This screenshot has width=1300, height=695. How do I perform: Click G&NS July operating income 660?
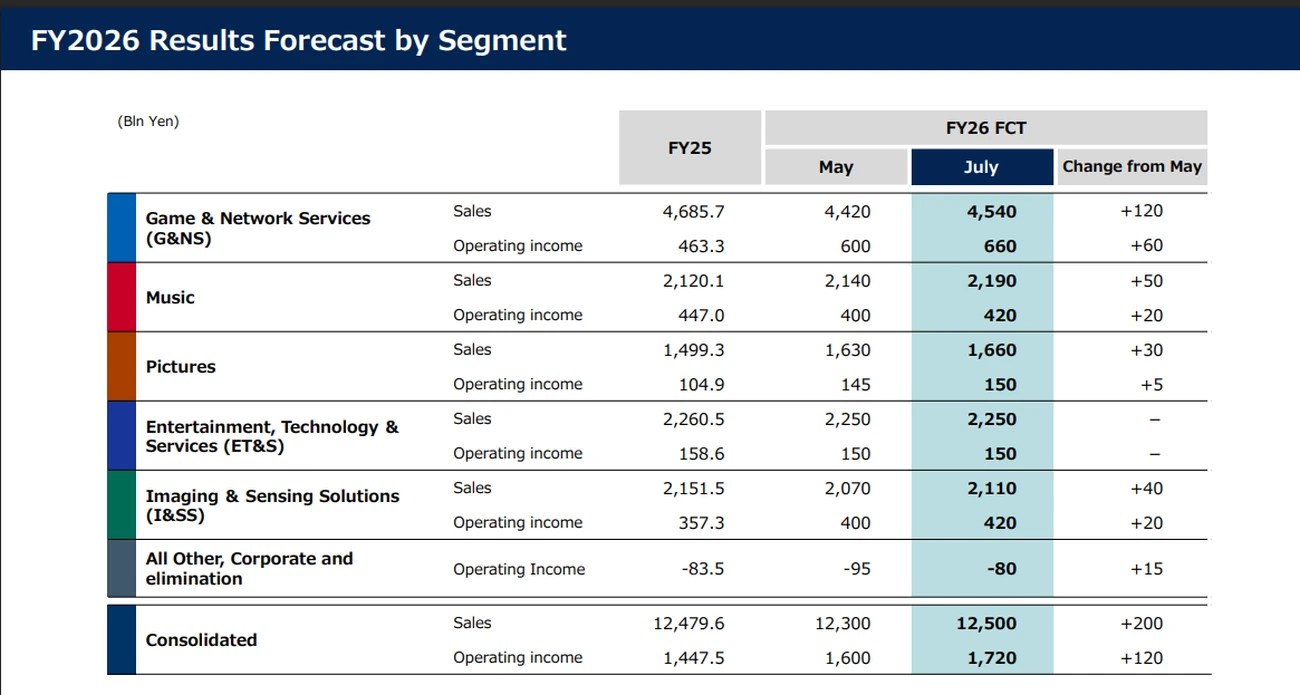[x=1000, y=246]
